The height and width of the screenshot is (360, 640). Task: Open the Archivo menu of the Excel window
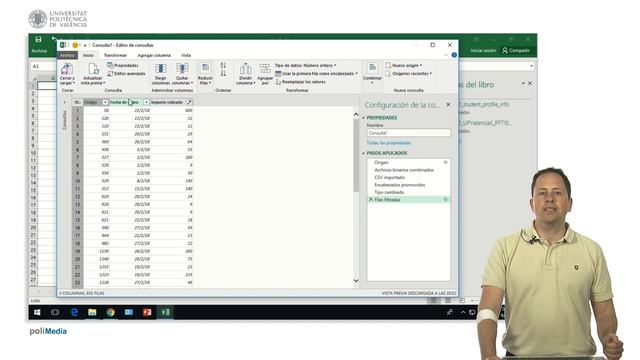click(x=40, y=51)
